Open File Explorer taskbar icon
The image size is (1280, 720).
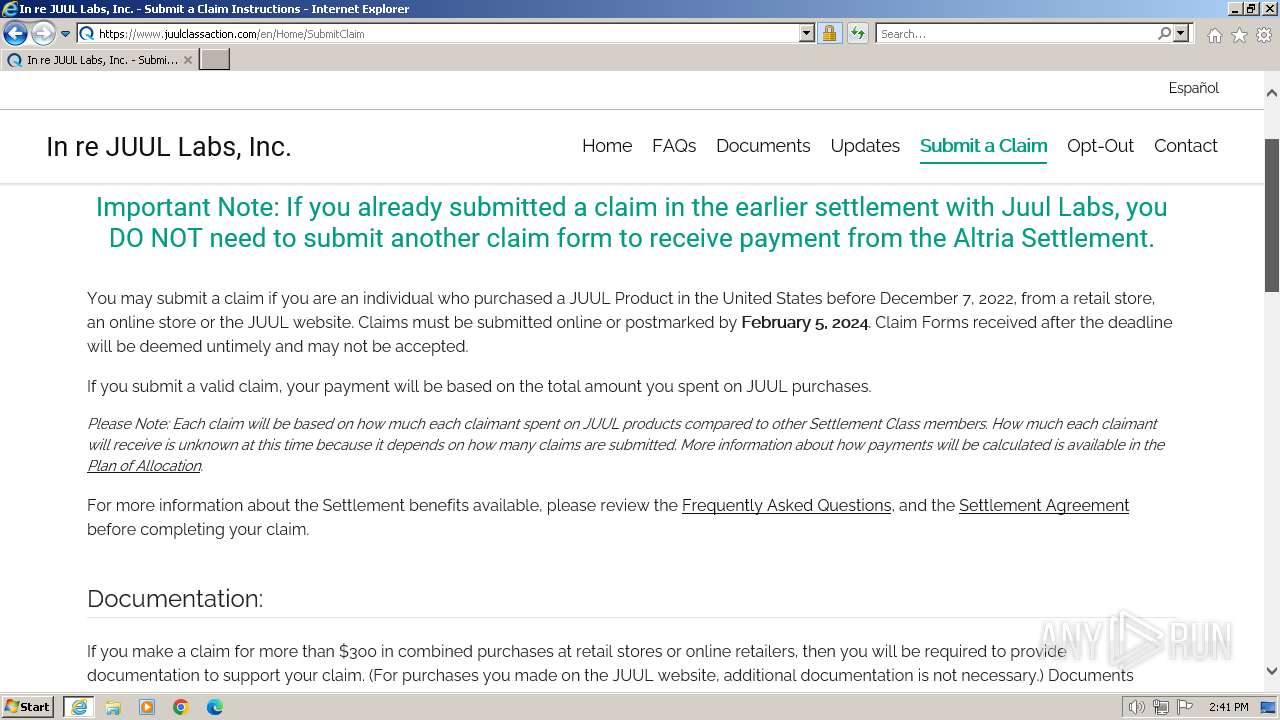tap(113, 707)
